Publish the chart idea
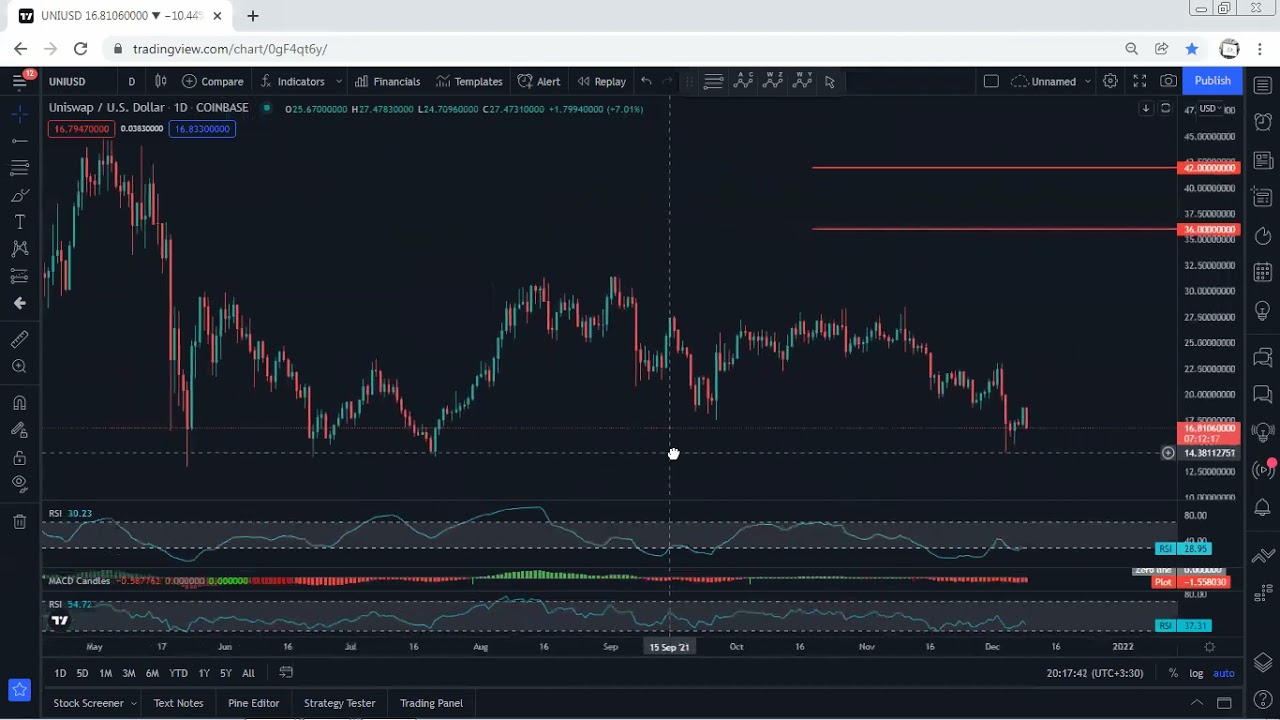Image resolution: width=1280 pixels, height=720 pixels. coord(1212,81)
